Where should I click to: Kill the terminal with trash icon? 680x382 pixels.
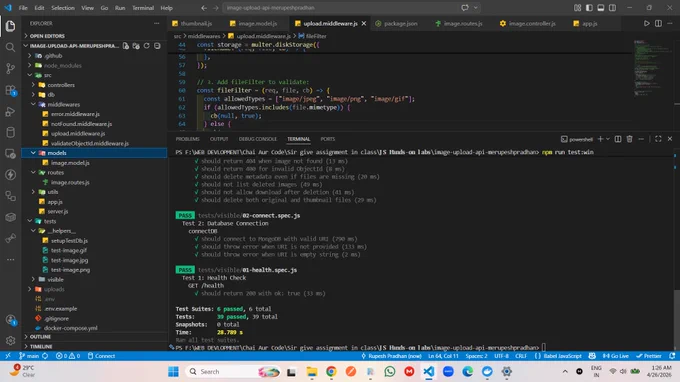pyautogui.click(x=630, y=139)
